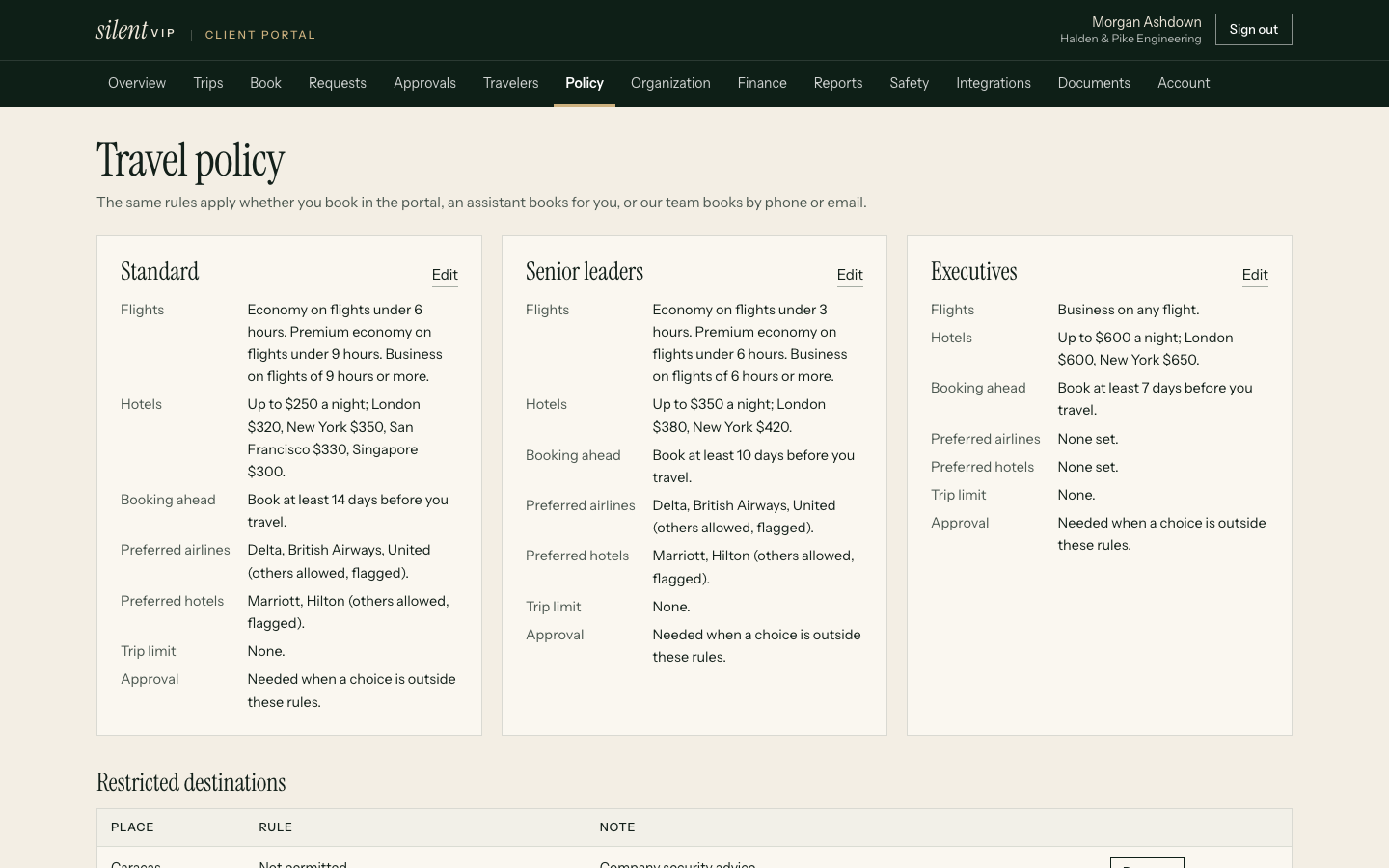Go to the Travelers tab
This screenshot has width=1389, height=868.
click(x=511, y=83)
